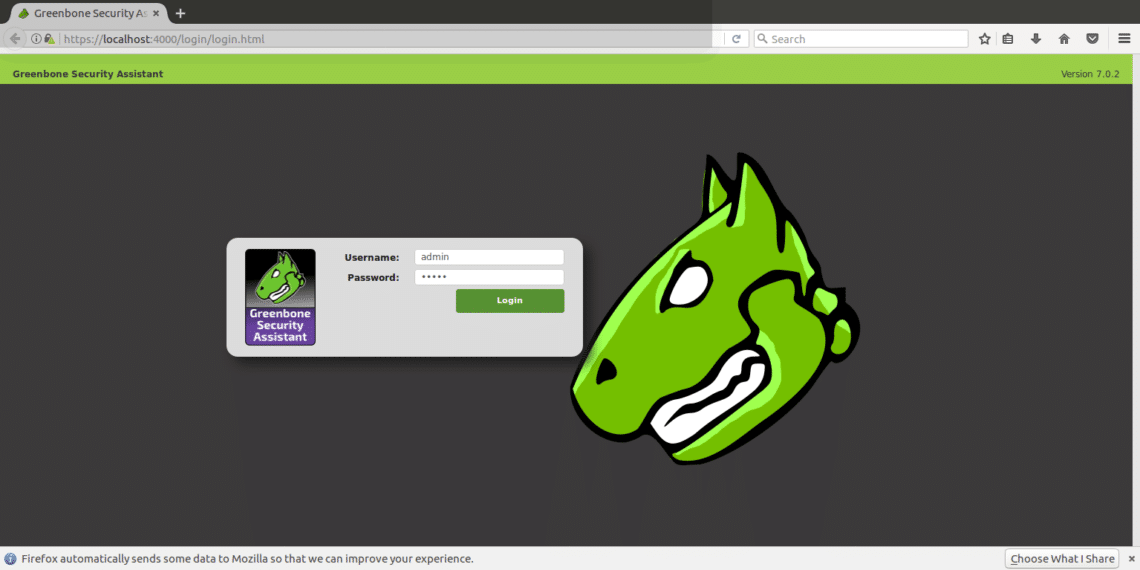Image resolution: width=1140 pixels, height=570 pixels.
Task: Click the Firefox data sharing notification message
Action: click(247, 559)
